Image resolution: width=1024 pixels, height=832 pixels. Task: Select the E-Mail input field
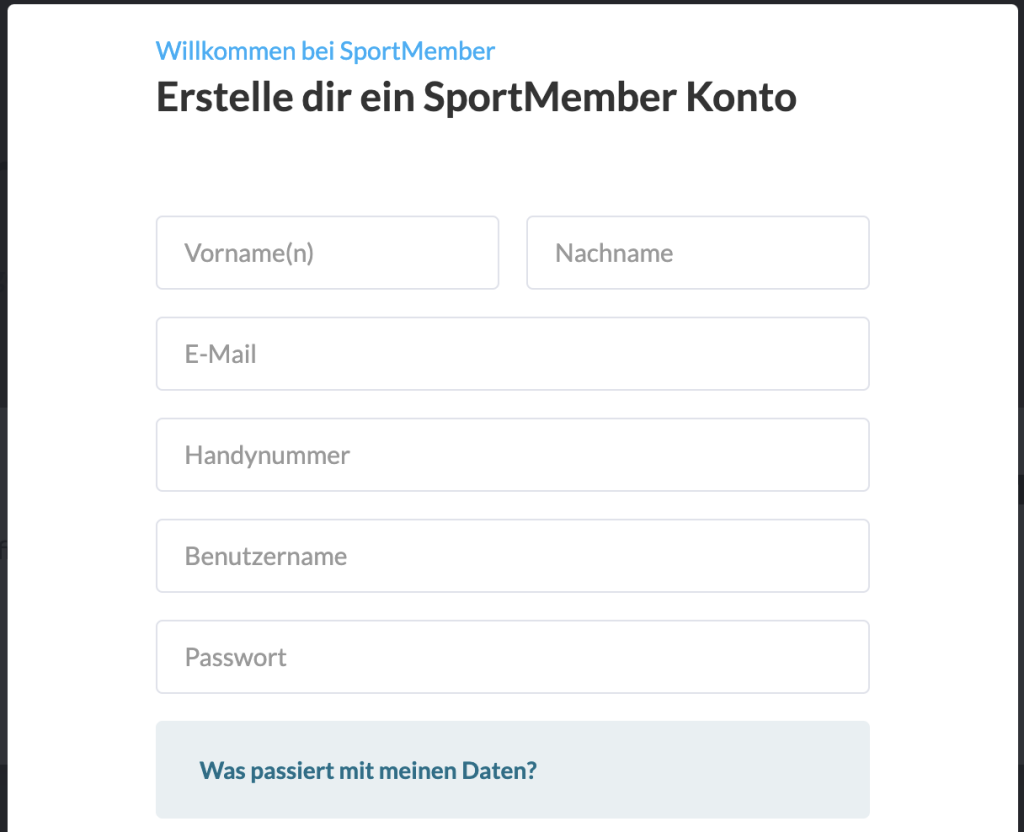(512, 354)
